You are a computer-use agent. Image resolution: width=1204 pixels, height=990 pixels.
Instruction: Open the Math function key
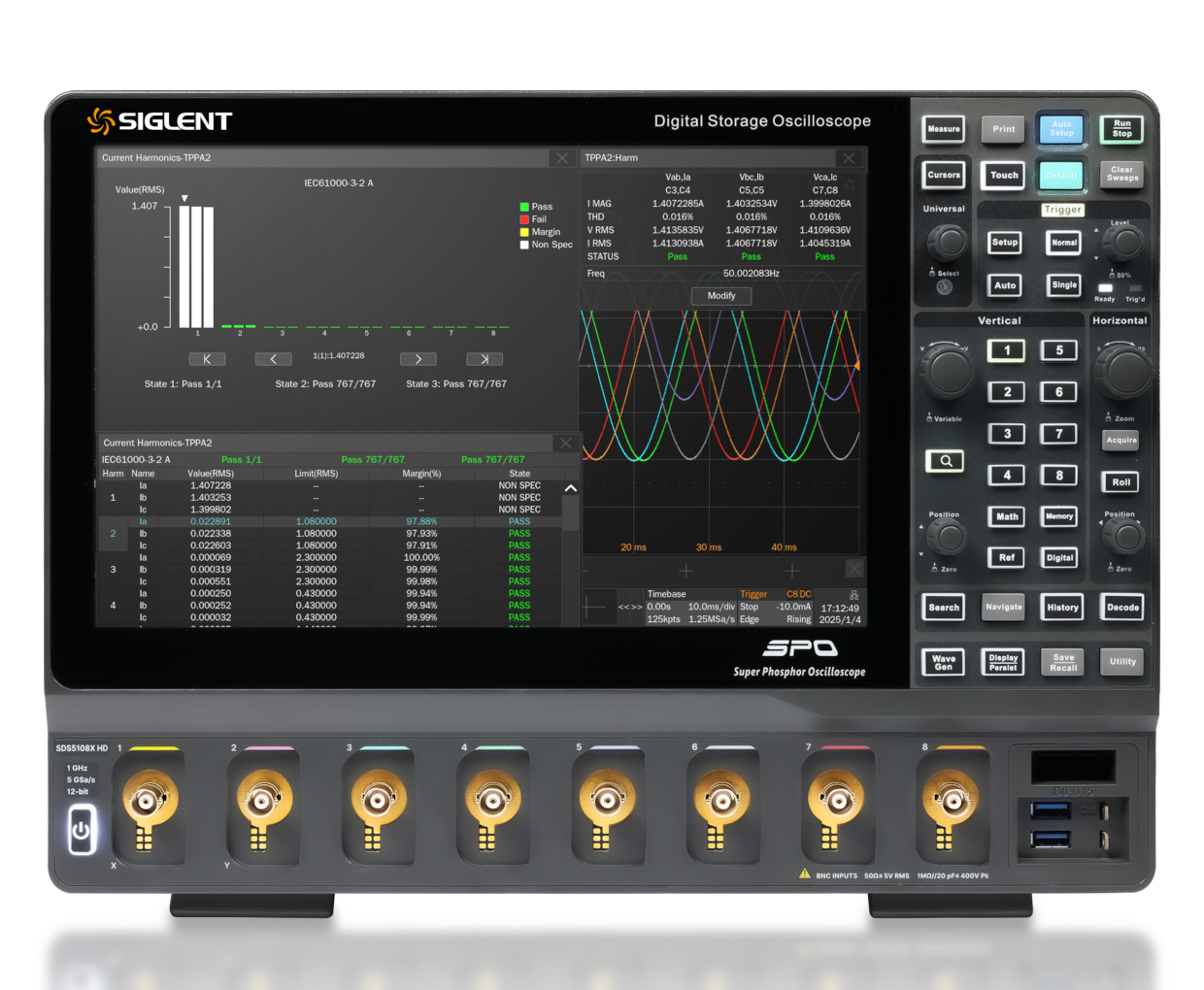[1007, 516]
